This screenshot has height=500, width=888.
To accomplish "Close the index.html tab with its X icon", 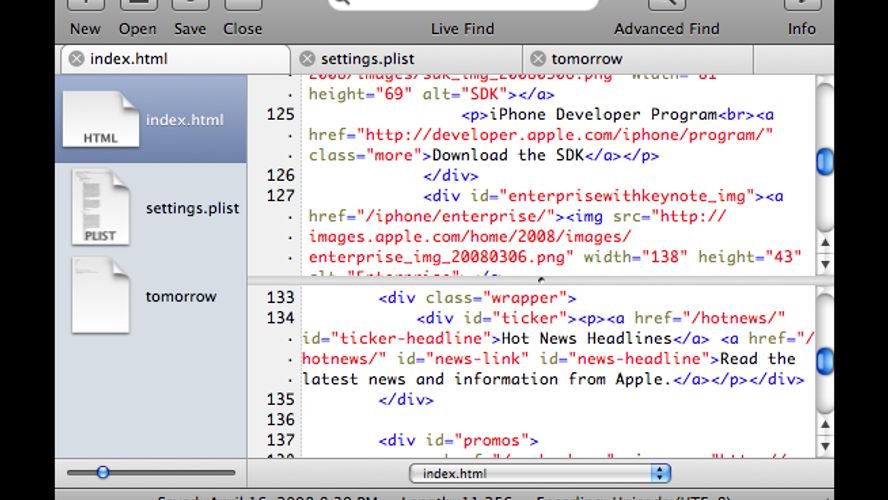I will click(76, 59).
